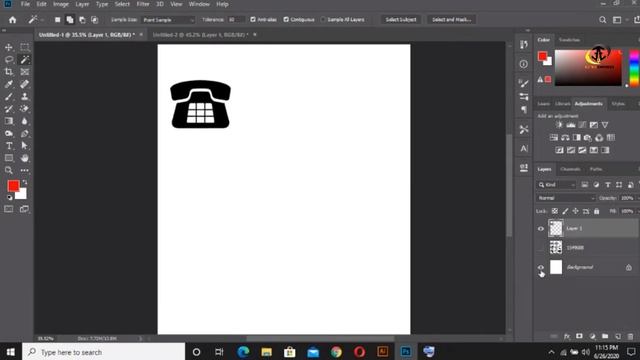
Task: Toggle the Anti-alias checkbox
Action: pos(253,20)
